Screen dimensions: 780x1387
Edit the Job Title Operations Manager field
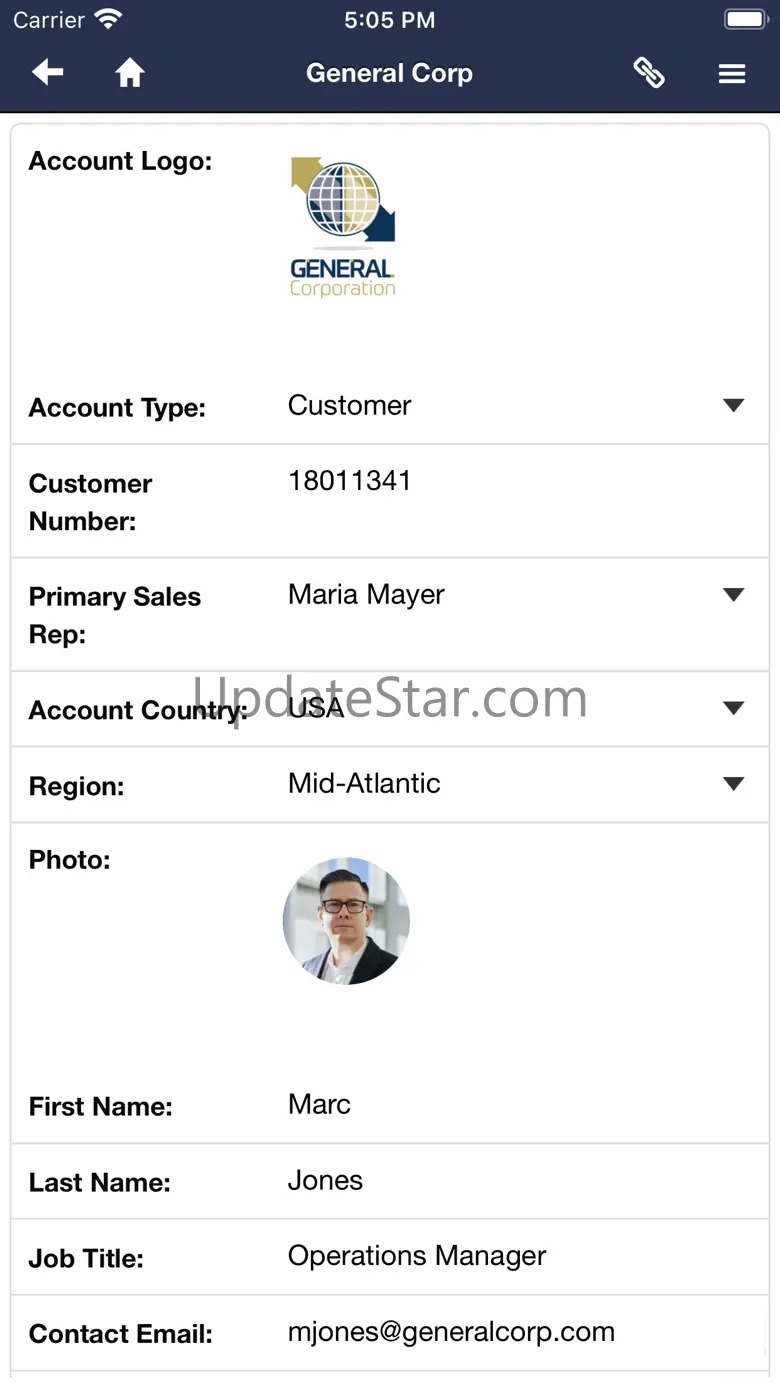click(417, 1256)
